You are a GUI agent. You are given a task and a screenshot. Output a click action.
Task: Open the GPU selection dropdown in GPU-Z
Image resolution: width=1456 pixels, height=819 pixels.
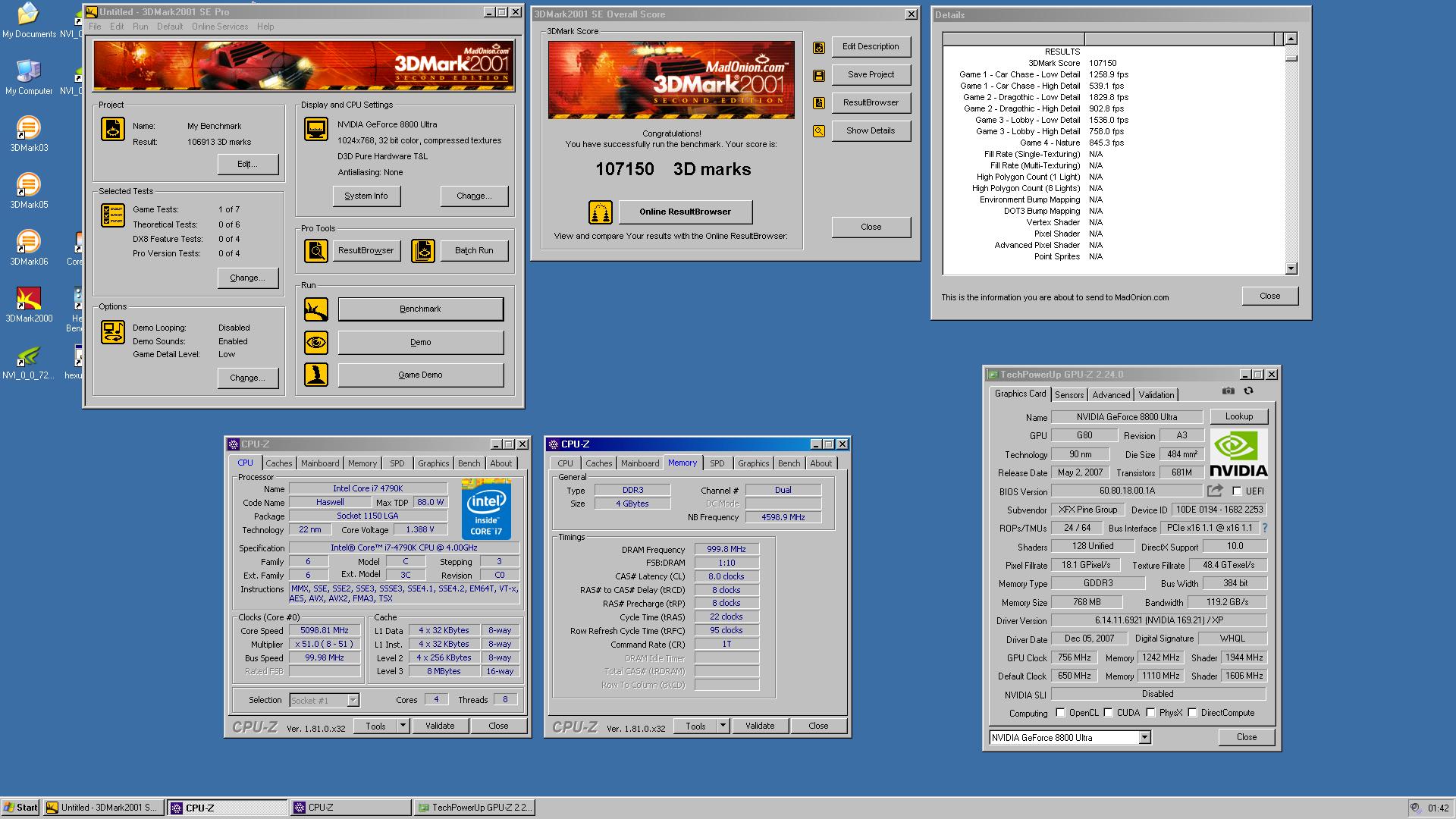[x=1144, y=738]
